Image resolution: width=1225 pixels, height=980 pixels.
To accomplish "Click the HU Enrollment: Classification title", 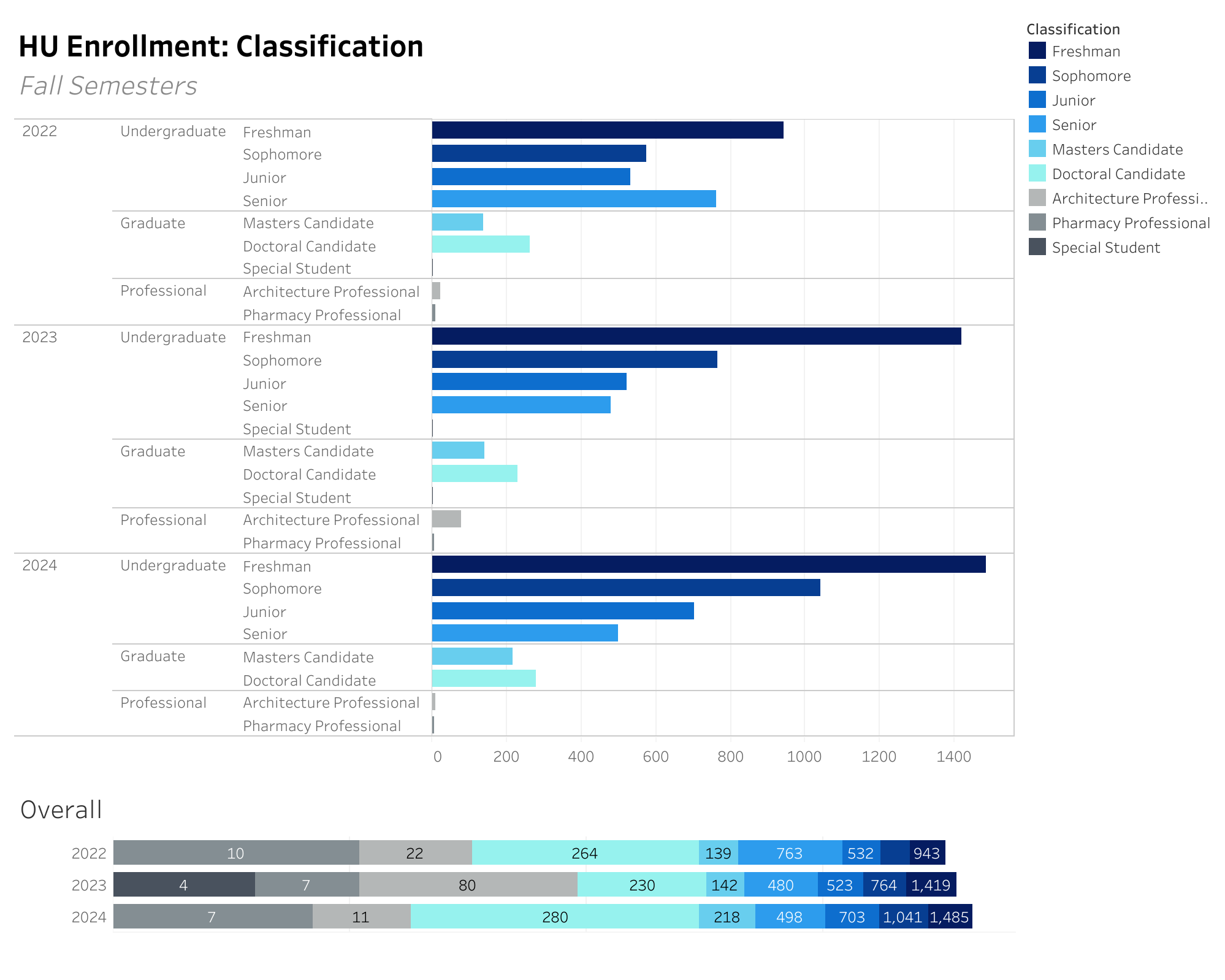I will click(x=221, y=47).
